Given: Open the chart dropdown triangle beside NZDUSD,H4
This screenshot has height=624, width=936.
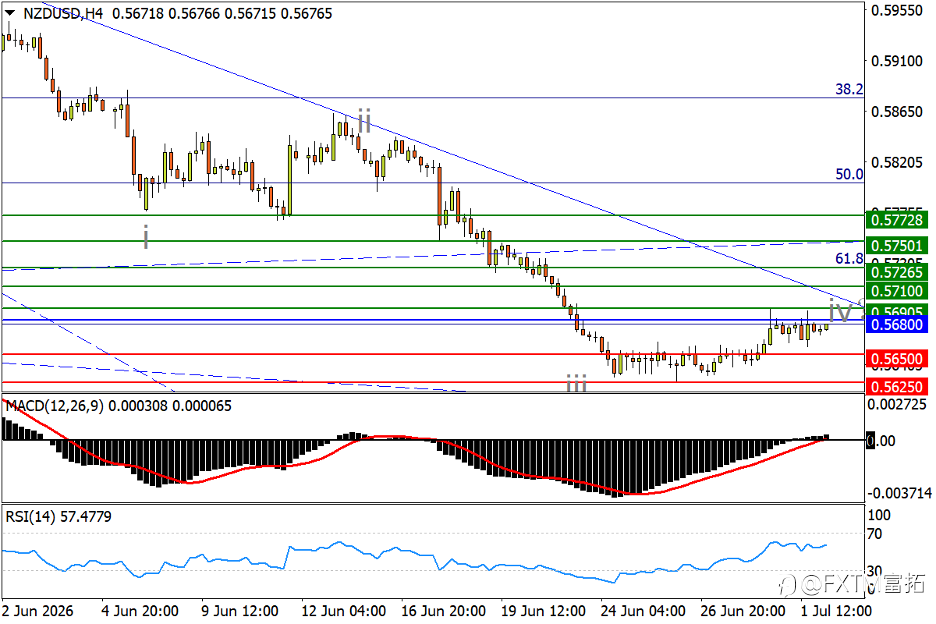Looking at the screenshot, I should [10, 13].
